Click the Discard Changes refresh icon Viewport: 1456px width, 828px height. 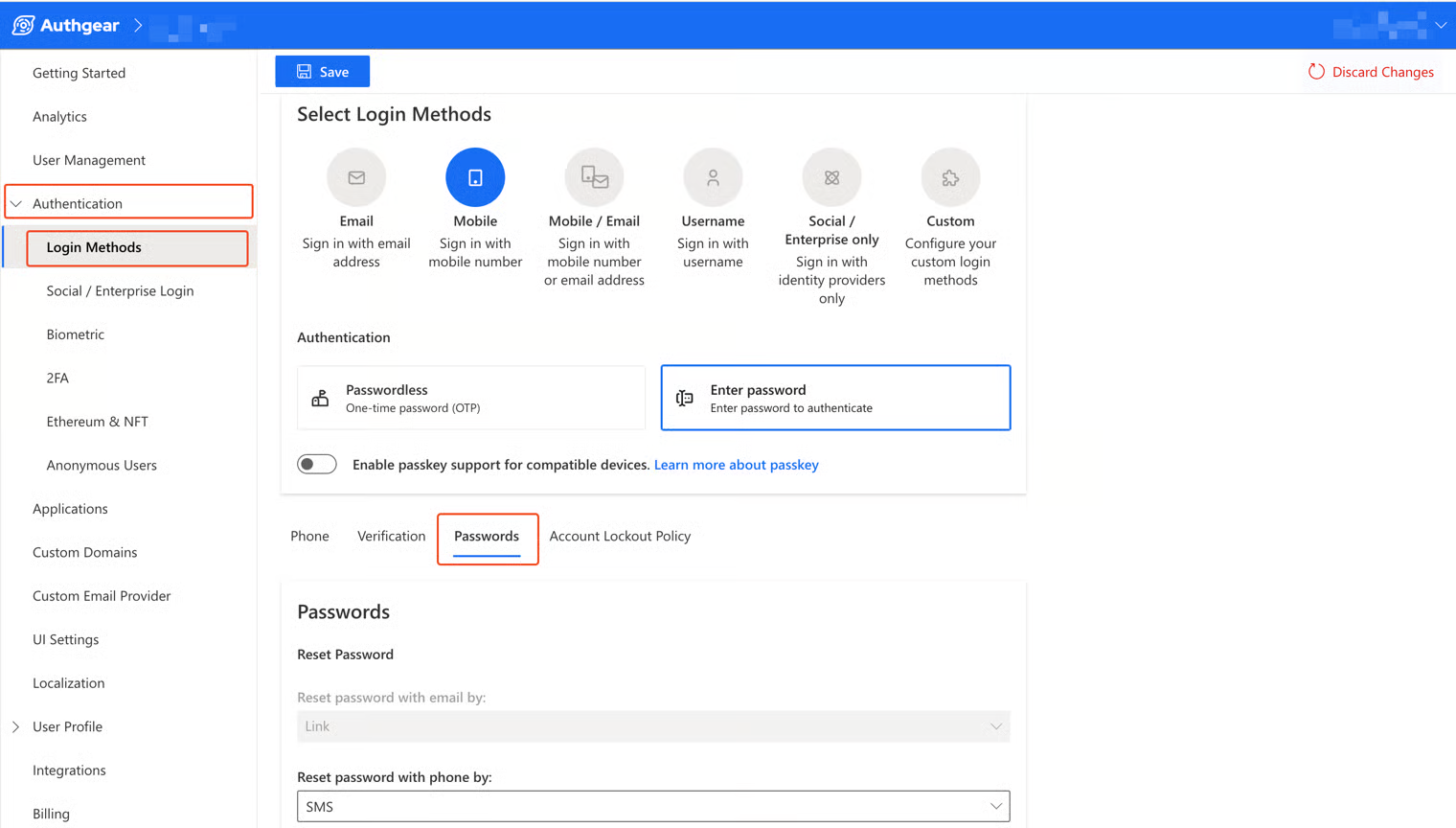tap(1316, 72)
